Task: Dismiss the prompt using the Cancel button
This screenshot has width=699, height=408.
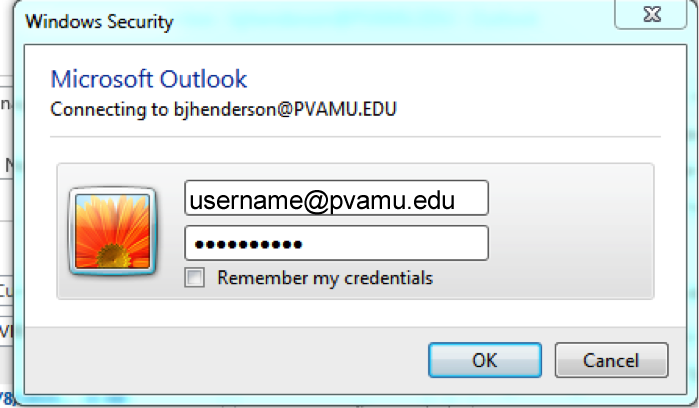Action: [x=611, y=360]
